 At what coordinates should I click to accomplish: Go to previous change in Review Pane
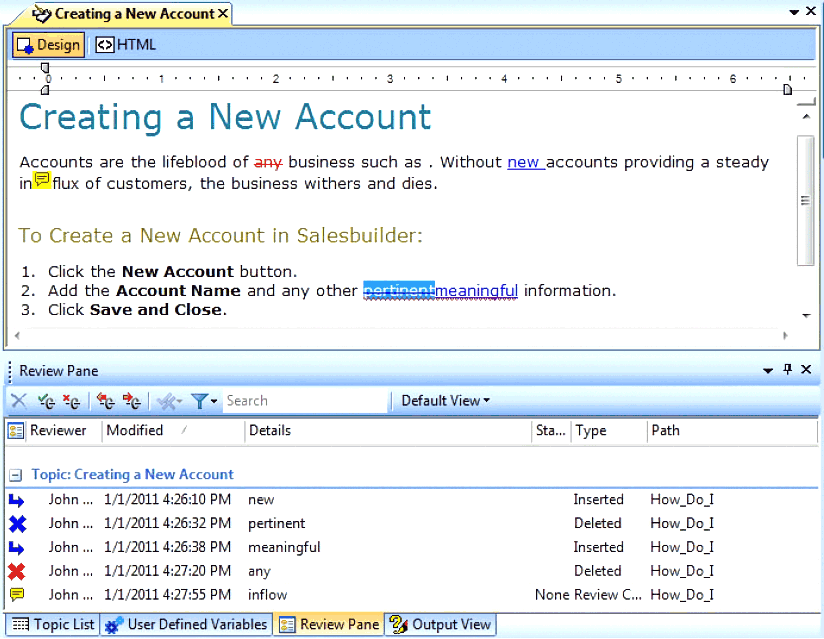(x=105, y=401)
